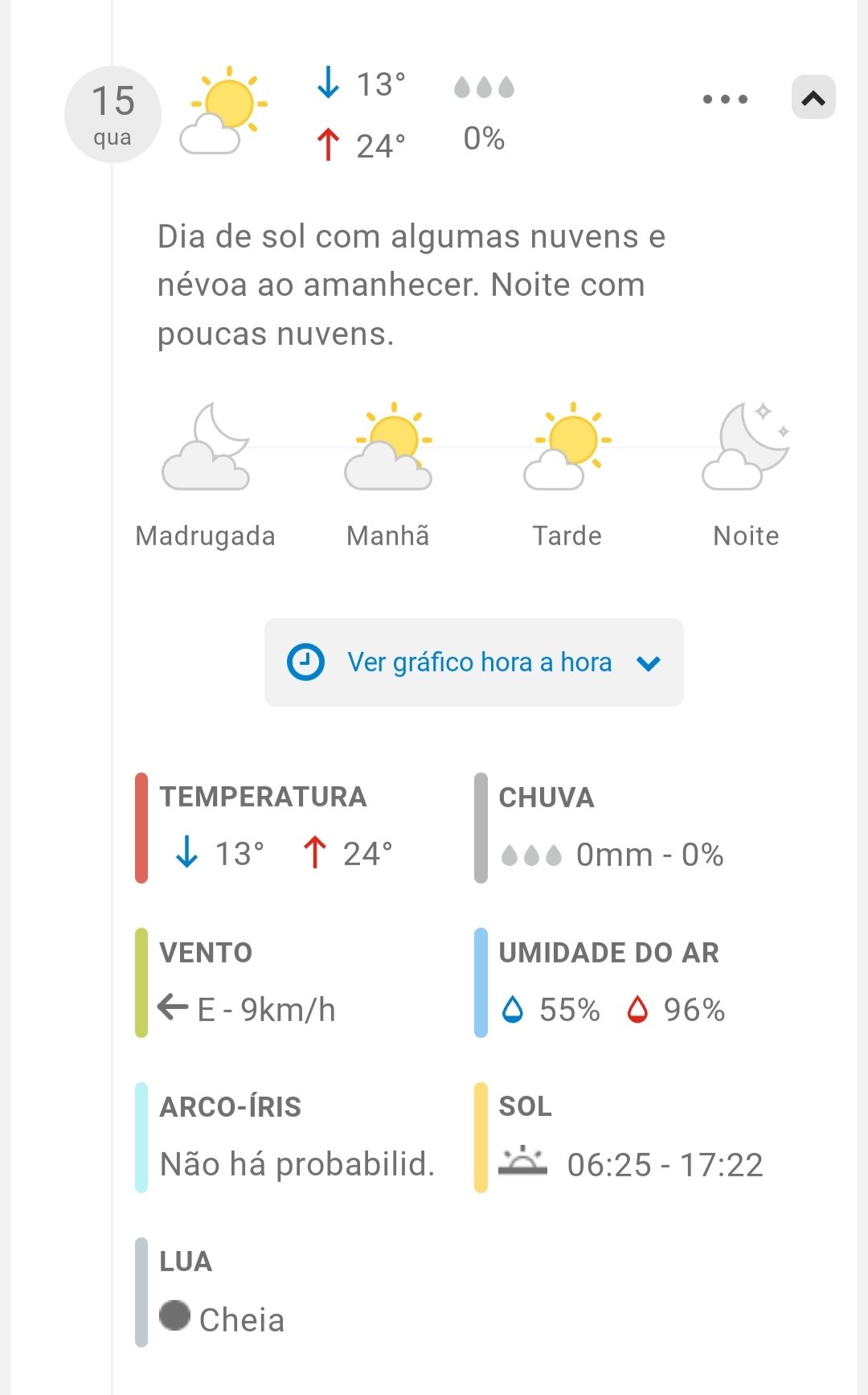868x1395 pixels.
Task: Select the Madrugada period label
Action: click(206, 535)
